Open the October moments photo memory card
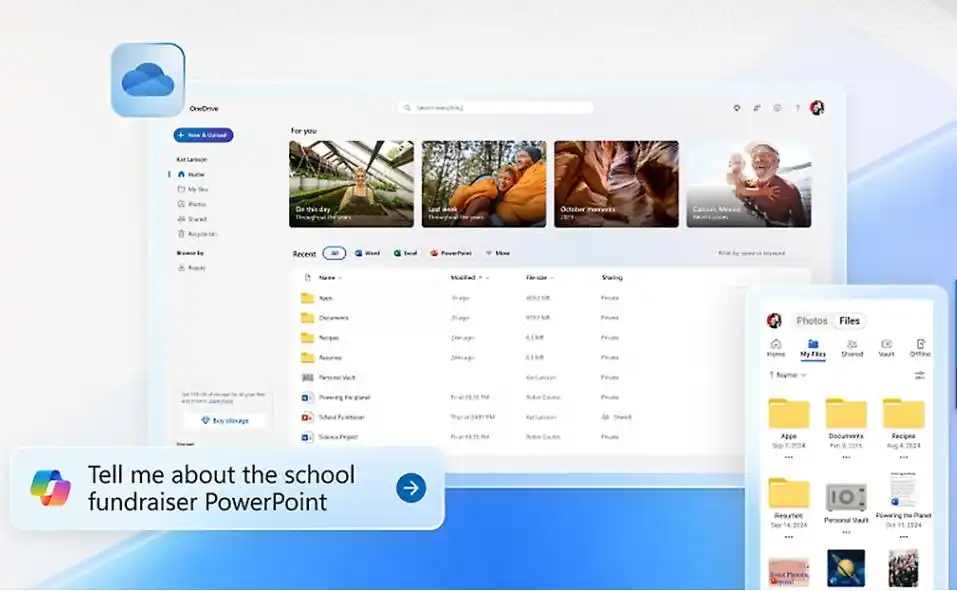Viewport: 957px width, 591px height. coord(616,184)
